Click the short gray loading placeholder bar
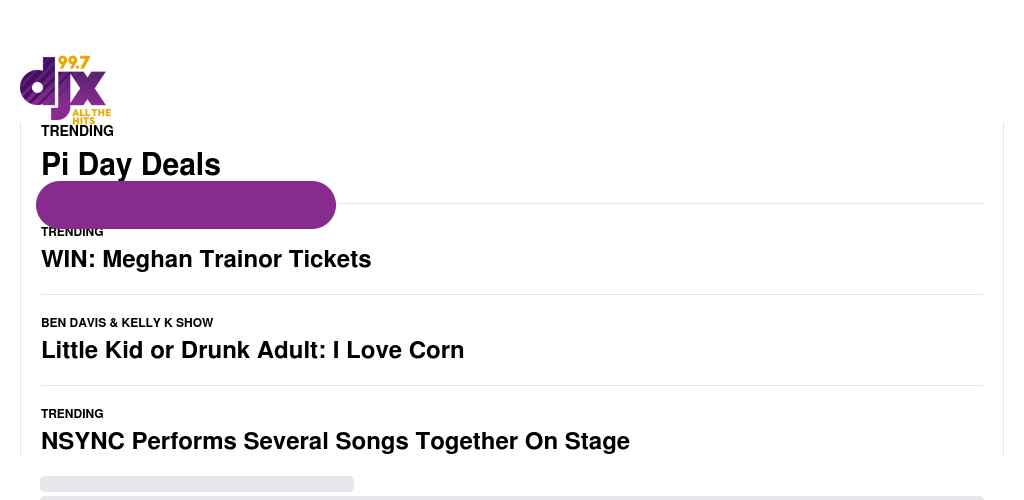 (x=197, y=484)
